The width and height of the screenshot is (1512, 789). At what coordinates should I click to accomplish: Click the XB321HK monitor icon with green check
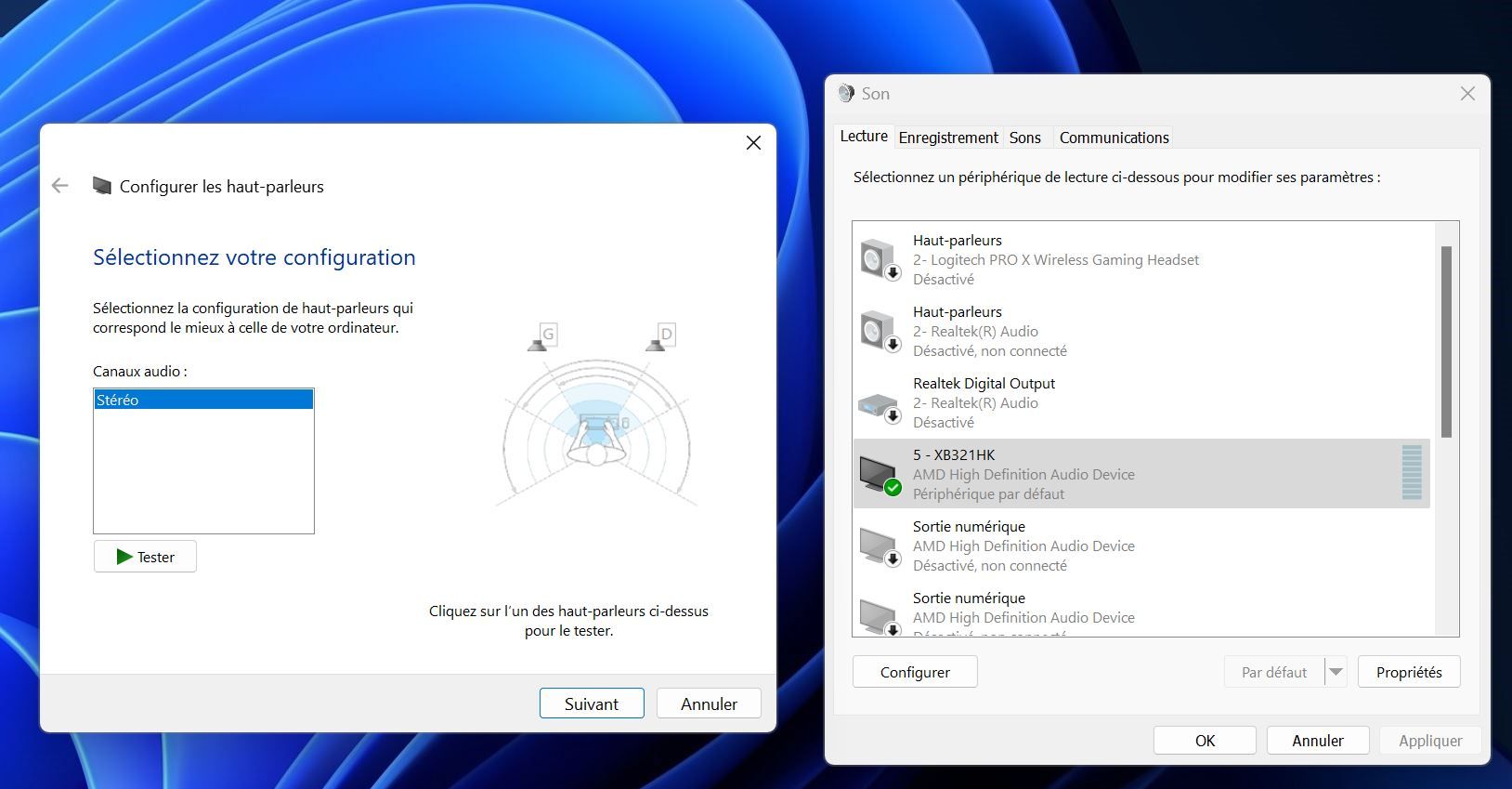click(x=880, y=474)
